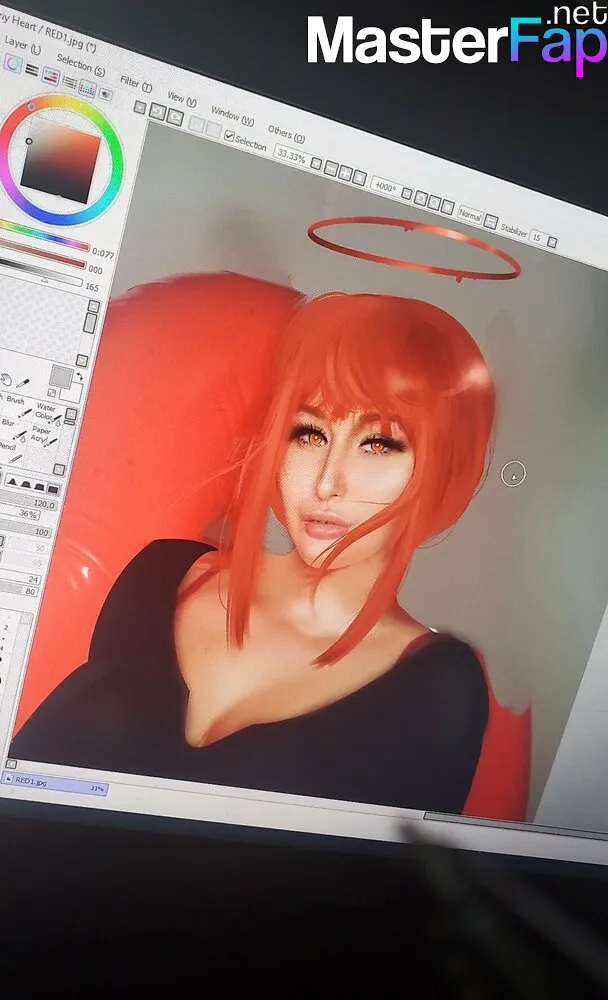
Task: Switch to the RED1.jpg canvas tab
Action: point(54,783)
